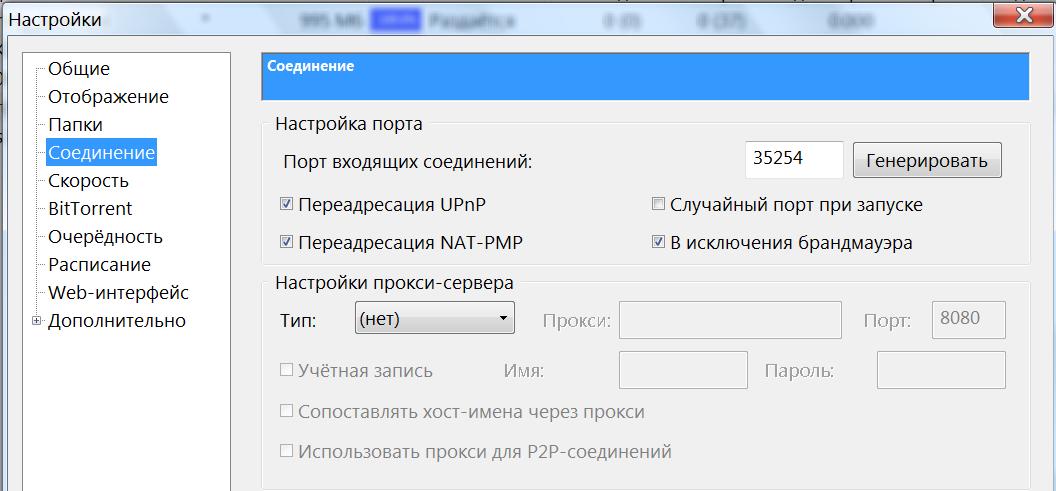The height and width of the screenshot is (491, 1056).
Task: Select the Соединение category
Action: point(101,153)
